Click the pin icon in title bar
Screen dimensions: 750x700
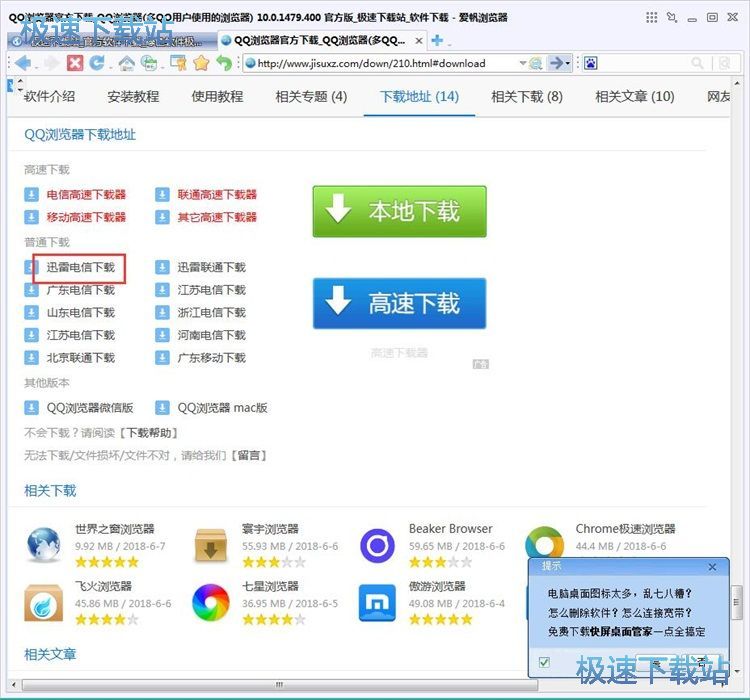672,17
